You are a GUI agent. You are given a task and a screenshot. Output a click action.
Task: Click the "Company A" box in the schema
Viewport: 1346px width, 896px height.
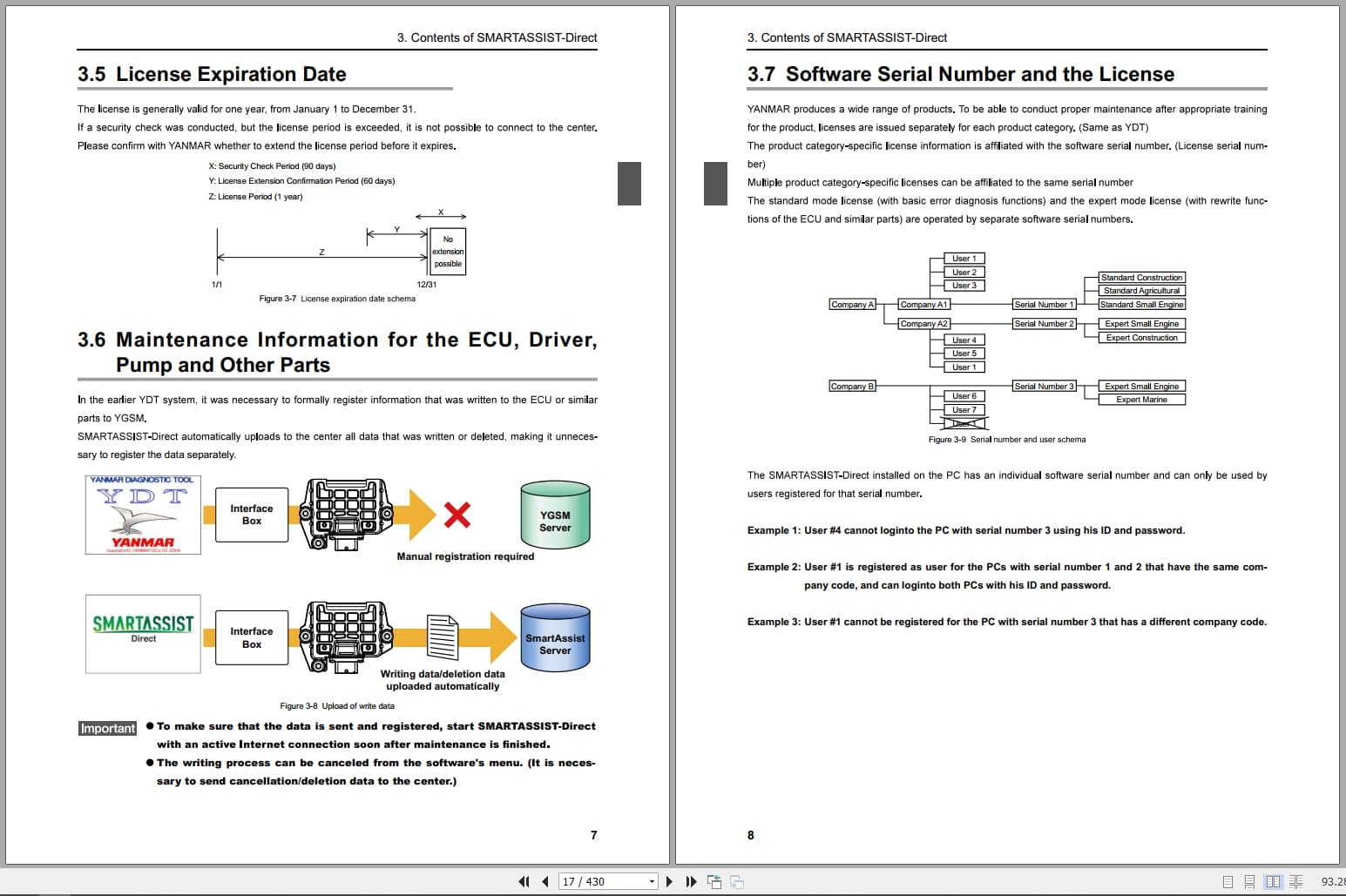[852, 305]
